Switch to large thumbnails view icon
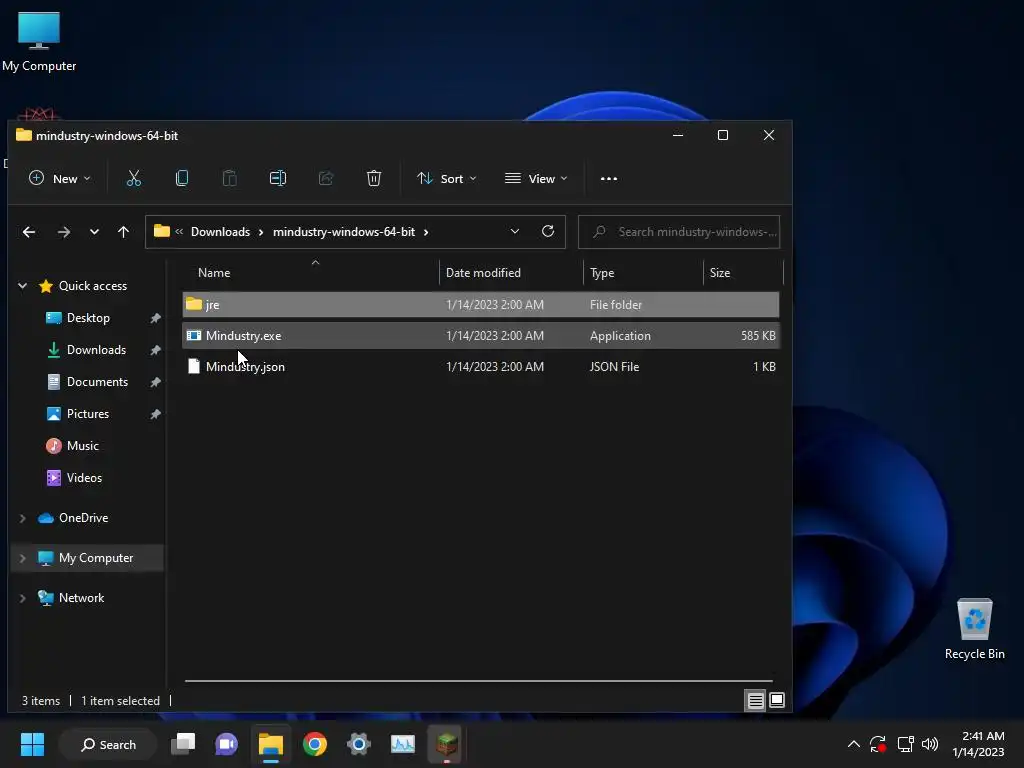The width and height of the screenshot is (1024, 768). [x=777, y=701]
